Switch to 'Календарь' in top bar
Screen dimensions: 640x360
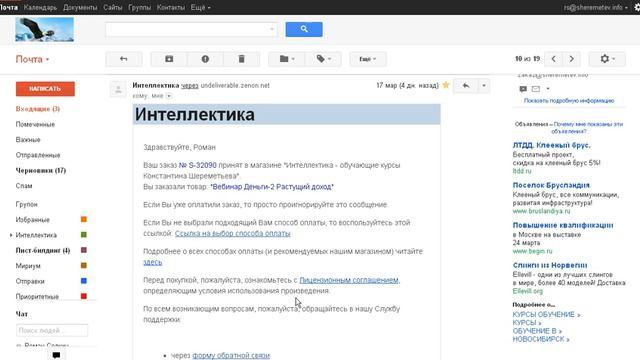40,7
